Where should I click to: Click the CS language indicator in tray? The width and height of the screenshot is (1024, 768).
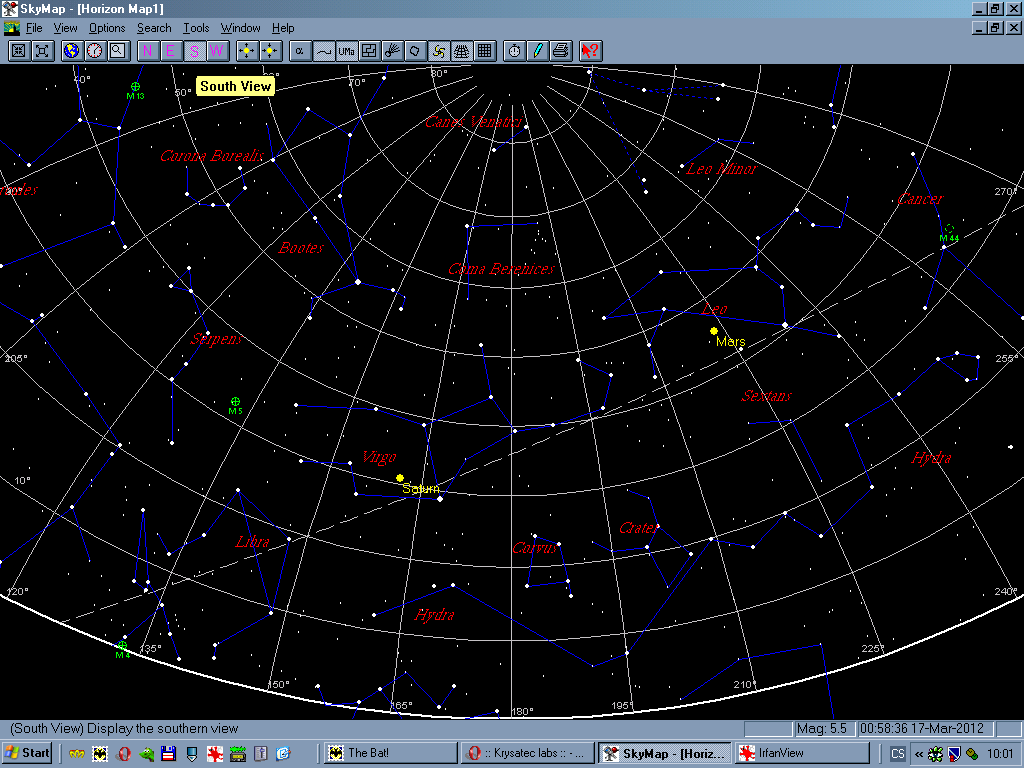click(x=898, y=754)
